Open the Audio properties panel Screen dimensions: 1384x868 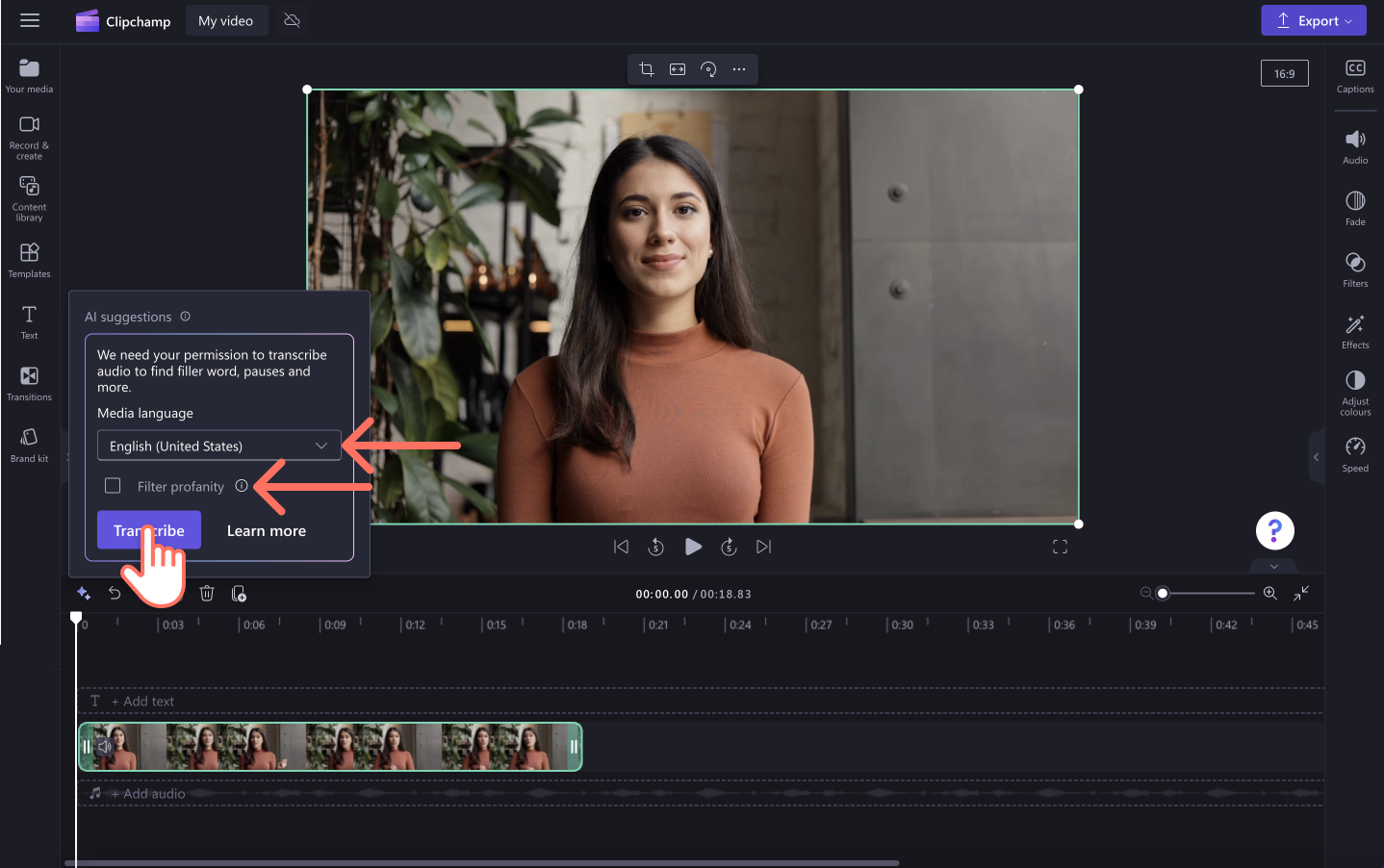tap(1355, 147)
